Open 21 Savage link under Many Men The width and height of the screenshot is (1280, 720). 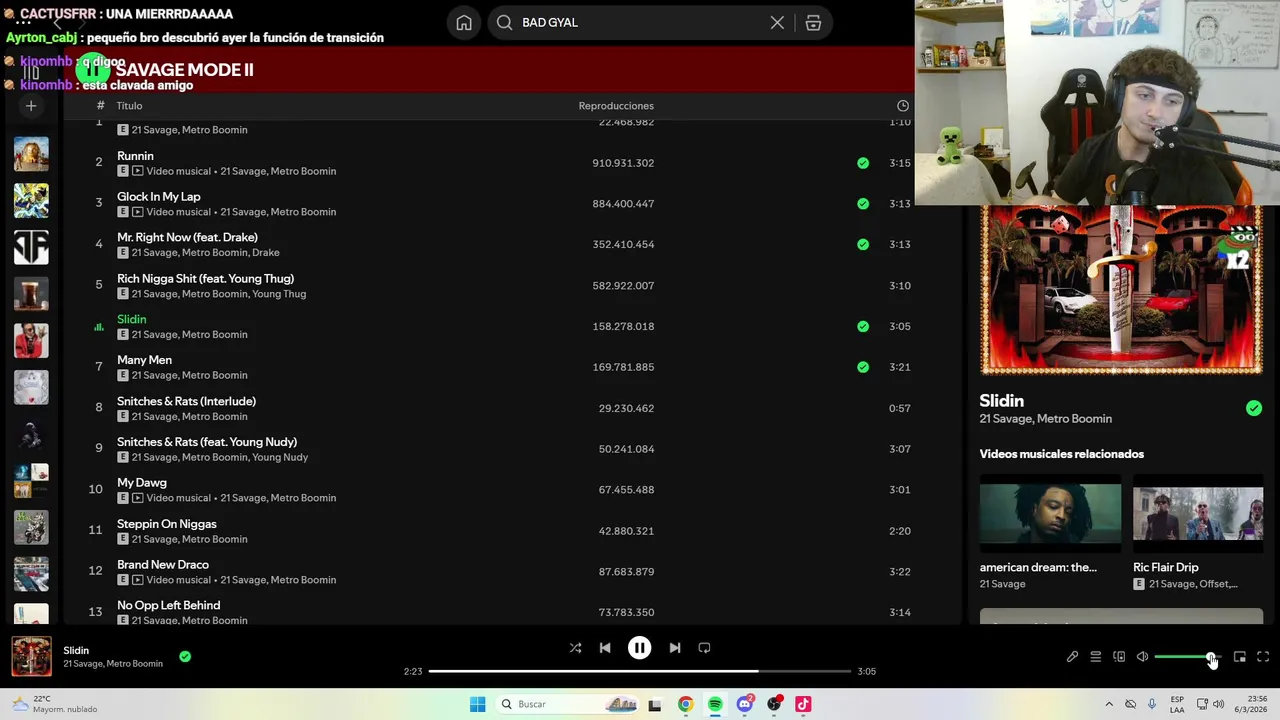pyautogui.click(x=154, y=376)
